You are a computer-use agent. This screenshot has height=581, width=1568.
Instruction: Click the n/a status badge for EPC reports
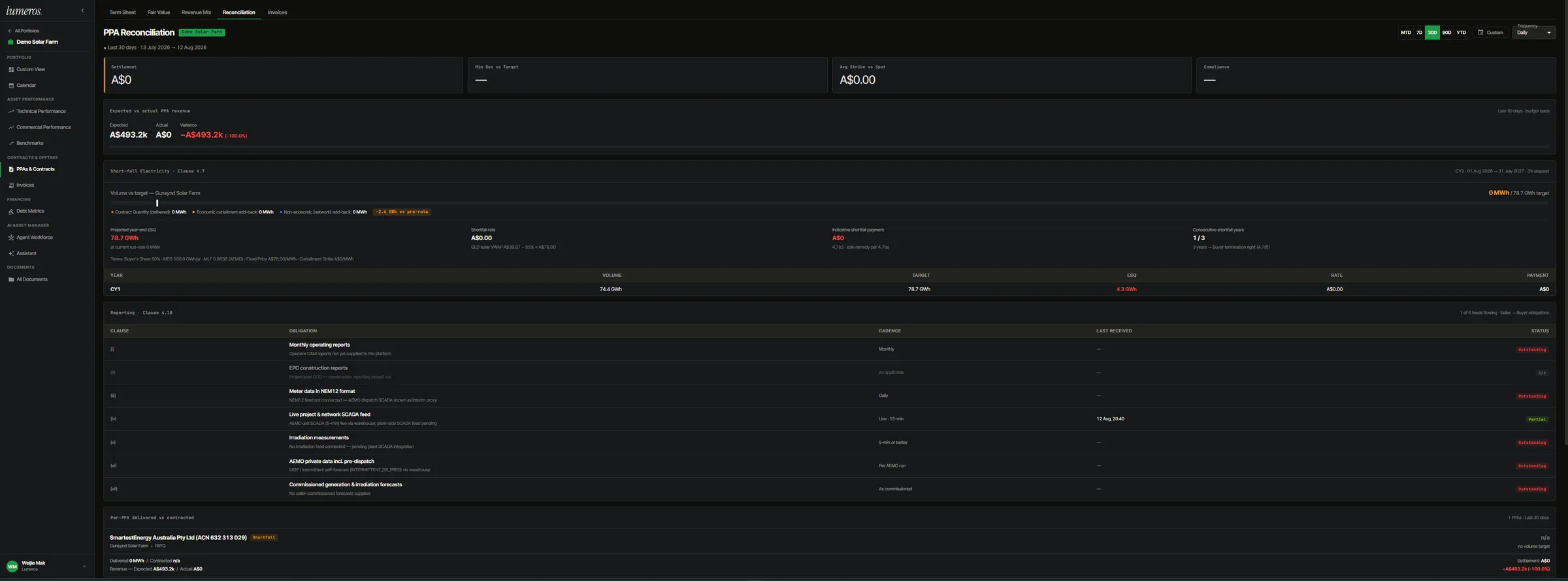click(x=1542, y=373)
